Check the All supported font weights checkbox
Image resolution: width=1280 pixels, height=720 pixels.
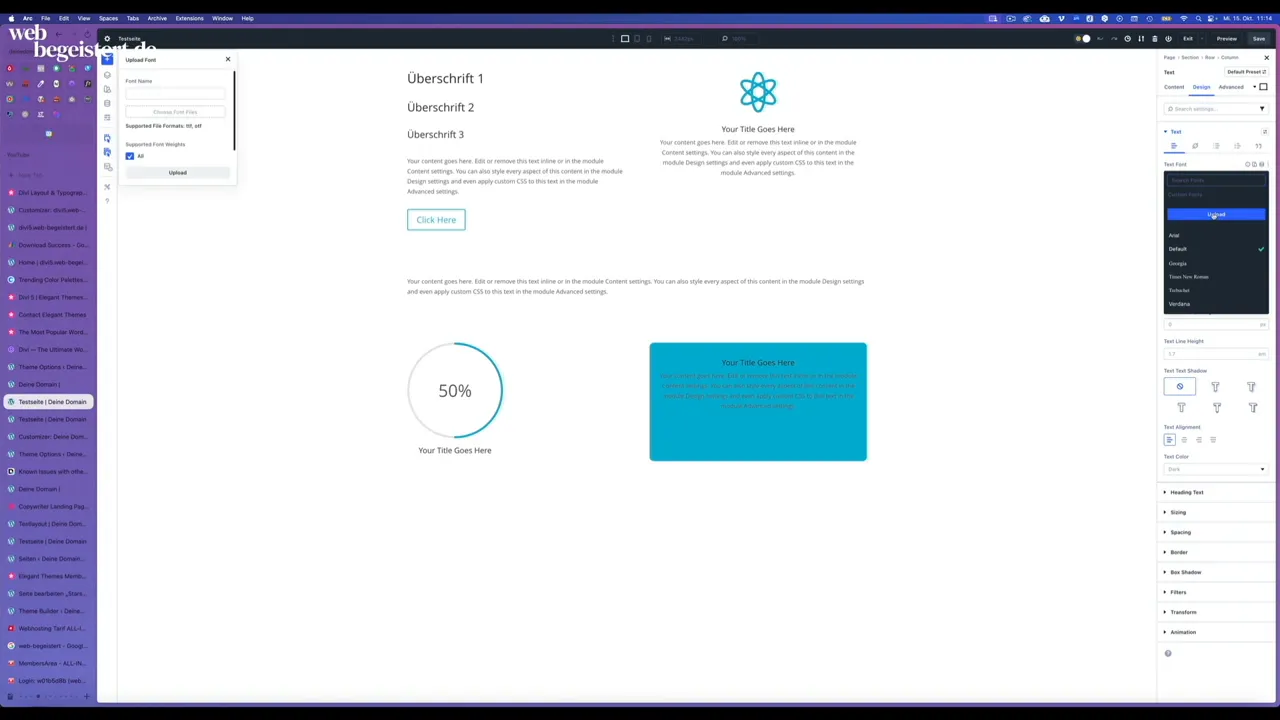pyautogui.click(x=130, y=157)
